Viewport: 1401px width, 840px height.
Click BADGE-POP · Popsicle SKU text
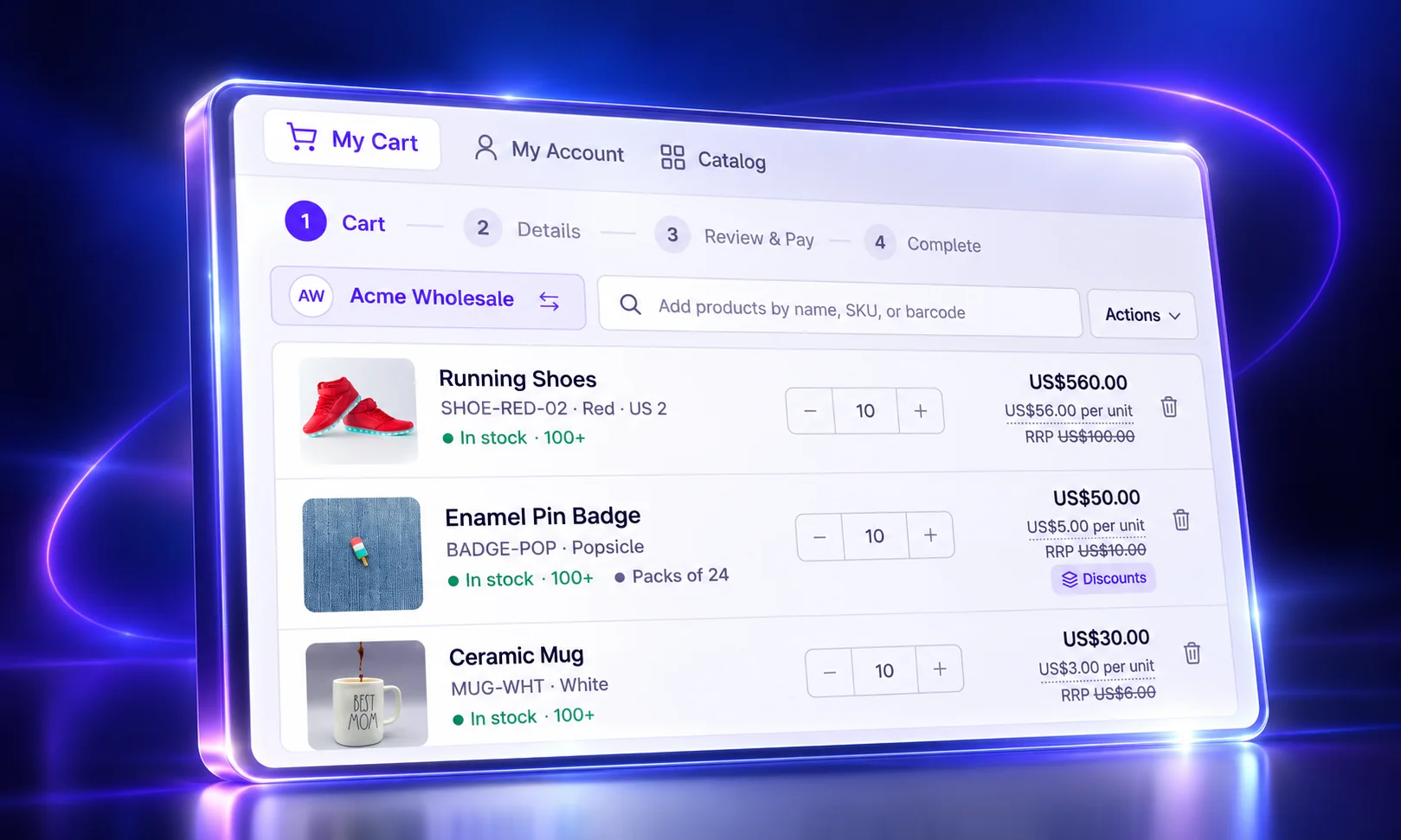pos(545,548)
